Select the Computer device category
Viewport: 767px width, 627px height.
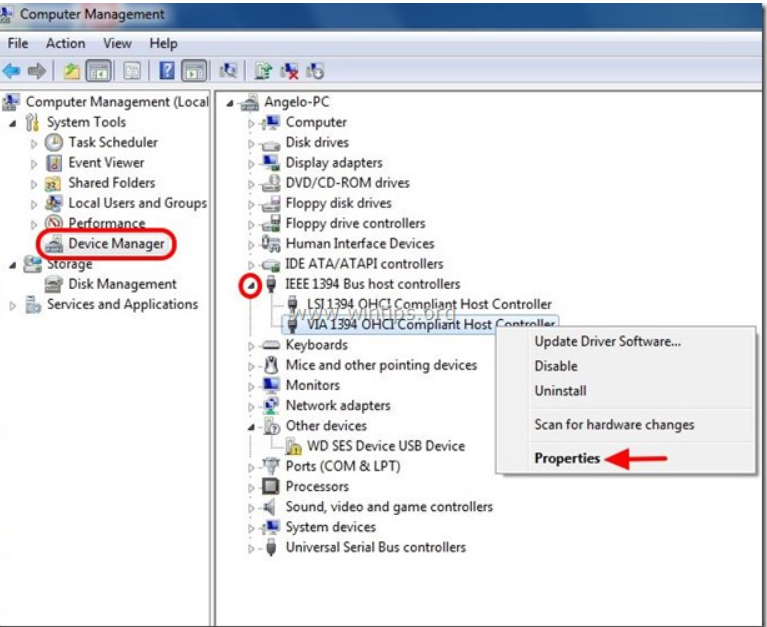pos(316,122)
